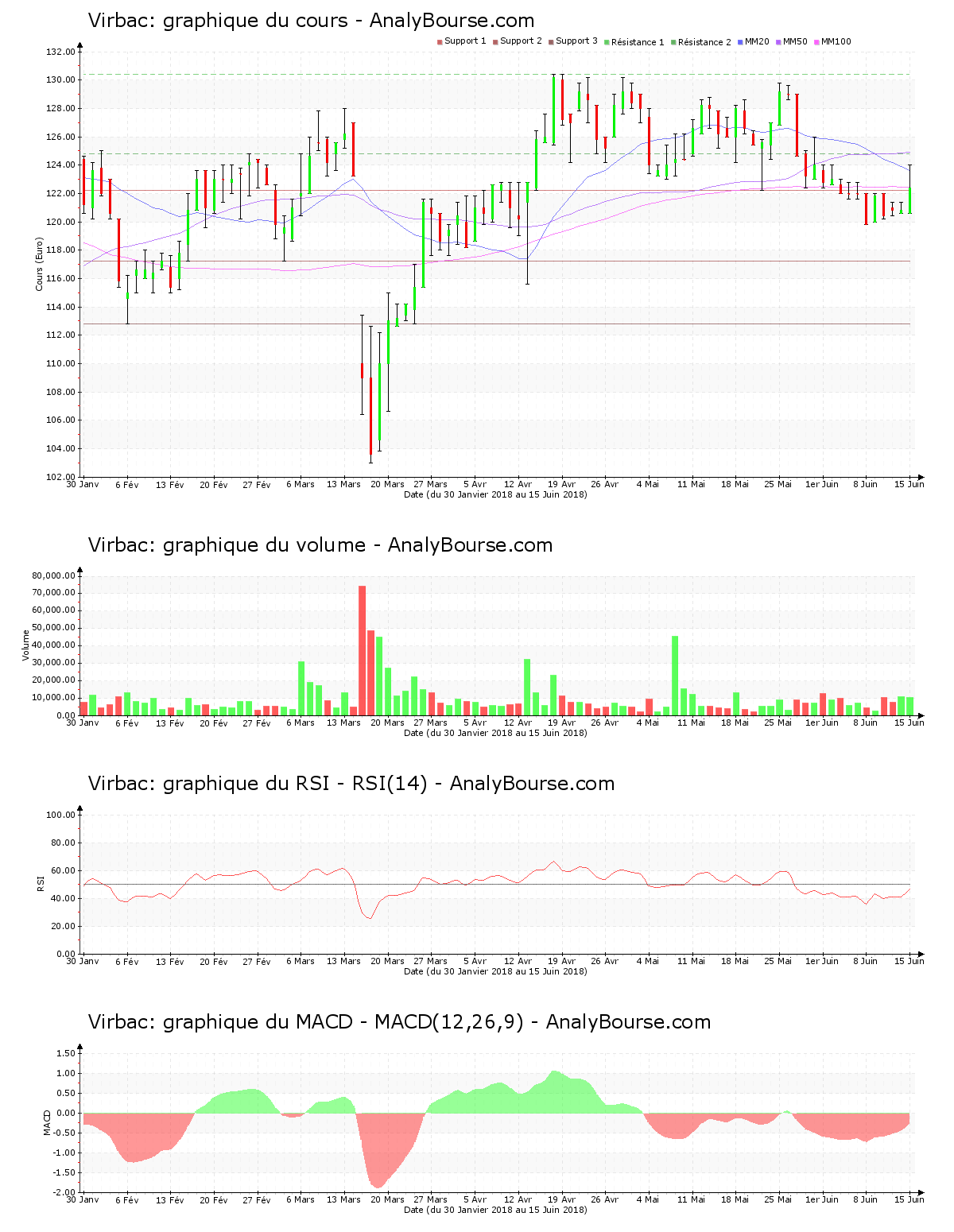Click the 1.50 value on MACD axis

pyautogui.click(x=66, y=1053)
